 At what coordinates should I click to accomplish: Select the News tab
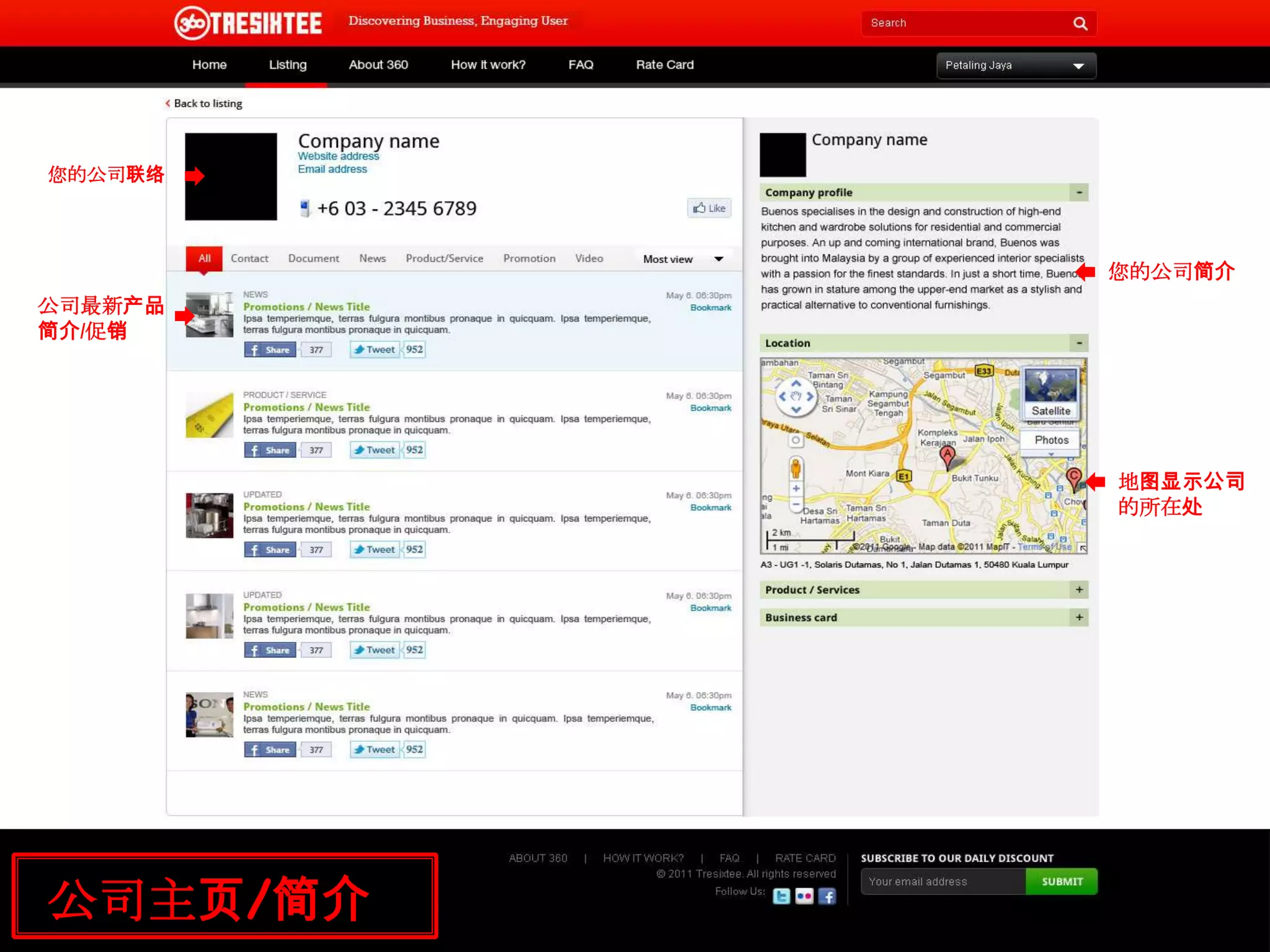point(372,258)
